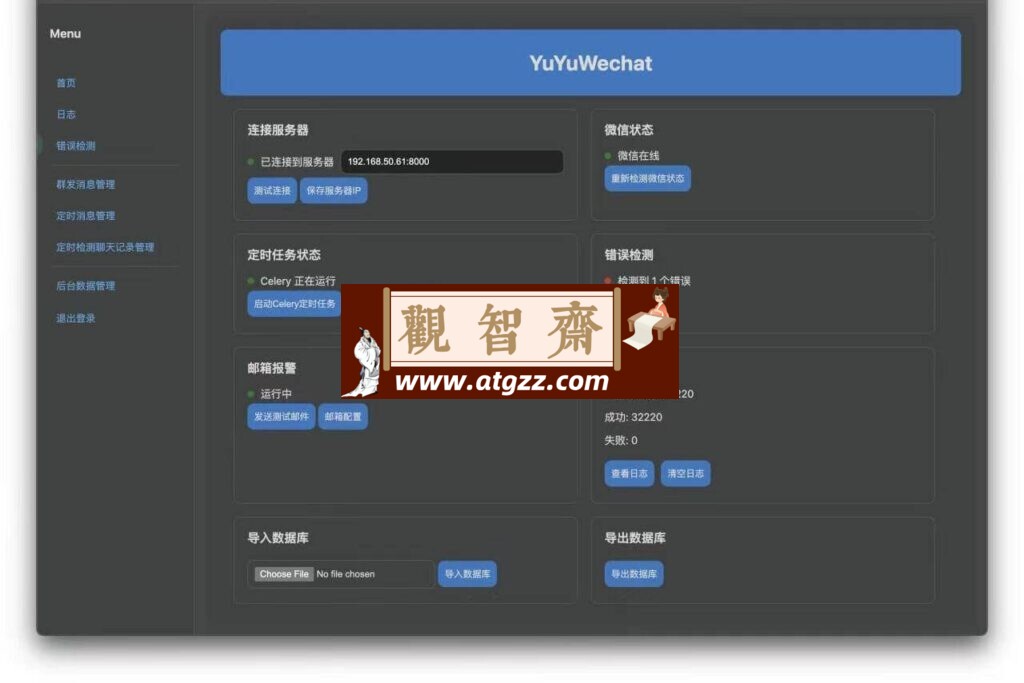The image size is (1024, 683).
Task: Click green status dot beside 微信在线
Action: point(608,155)
